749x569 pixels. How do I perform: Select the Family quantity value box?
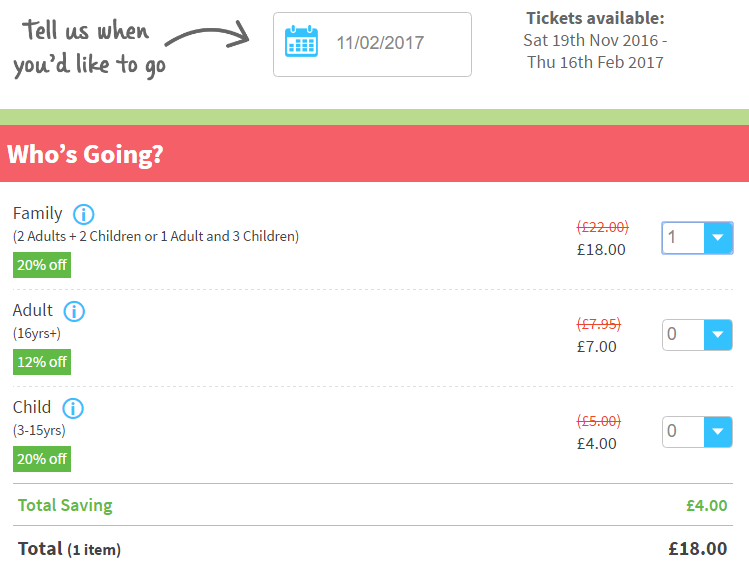pyautogui.click(x=683, y=237)
